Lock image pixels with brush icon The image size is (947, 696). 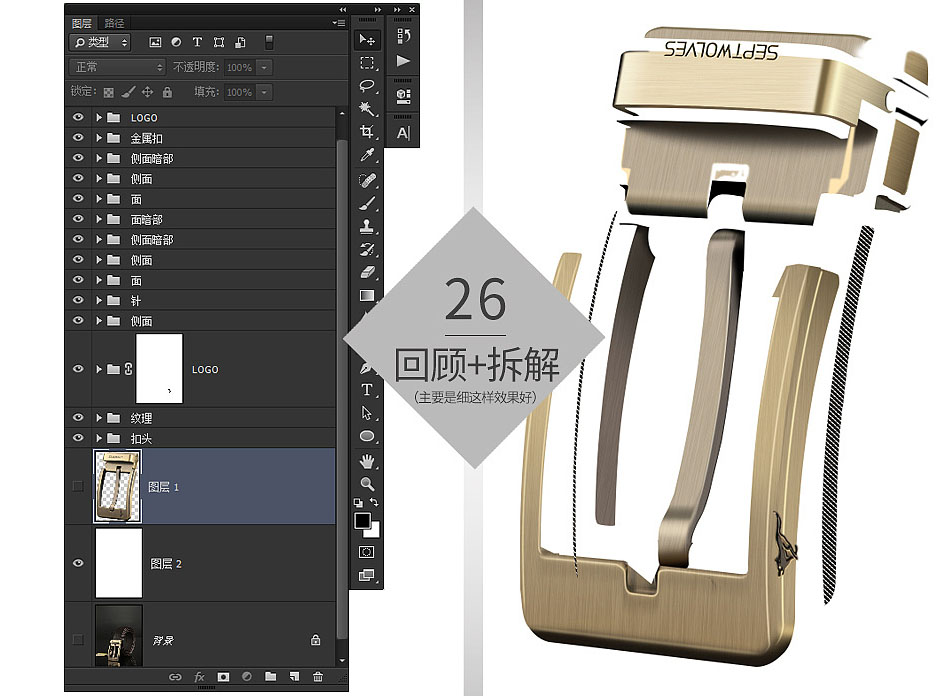[x=128, y=92]
